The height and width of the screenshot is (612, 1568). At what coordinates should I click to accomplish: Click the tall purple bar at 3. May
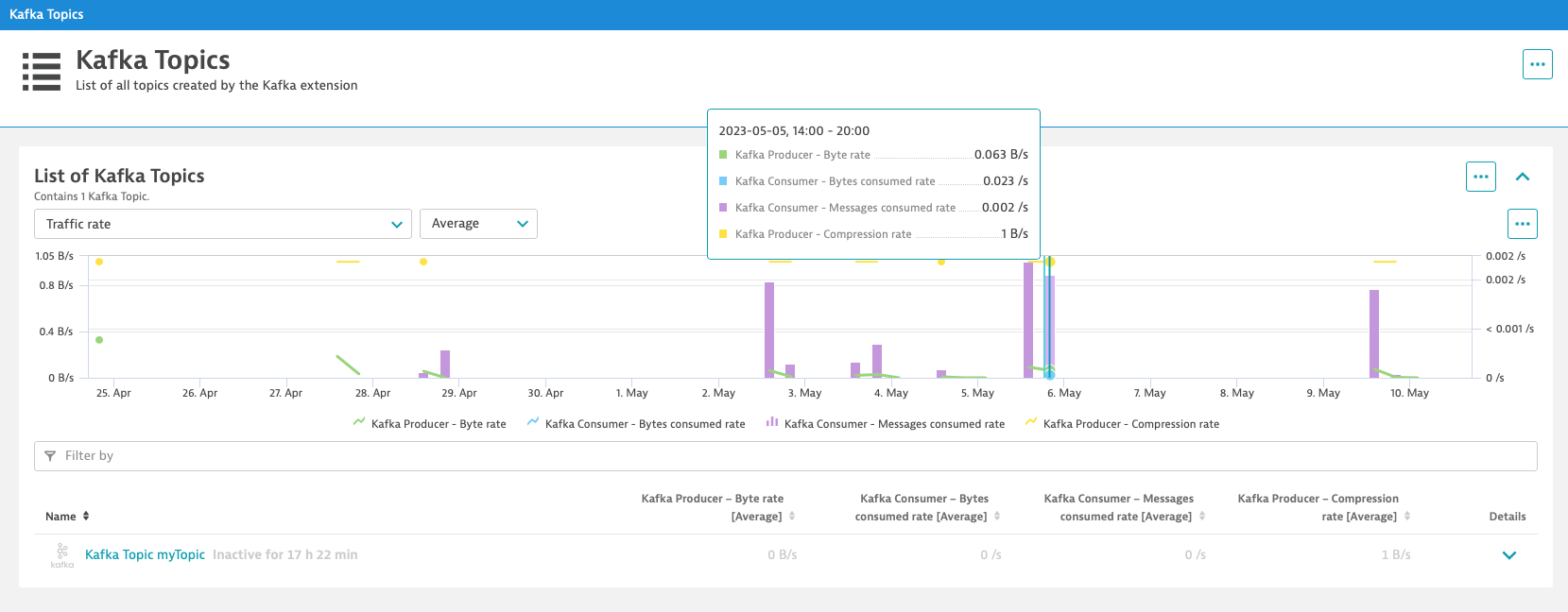769,330
